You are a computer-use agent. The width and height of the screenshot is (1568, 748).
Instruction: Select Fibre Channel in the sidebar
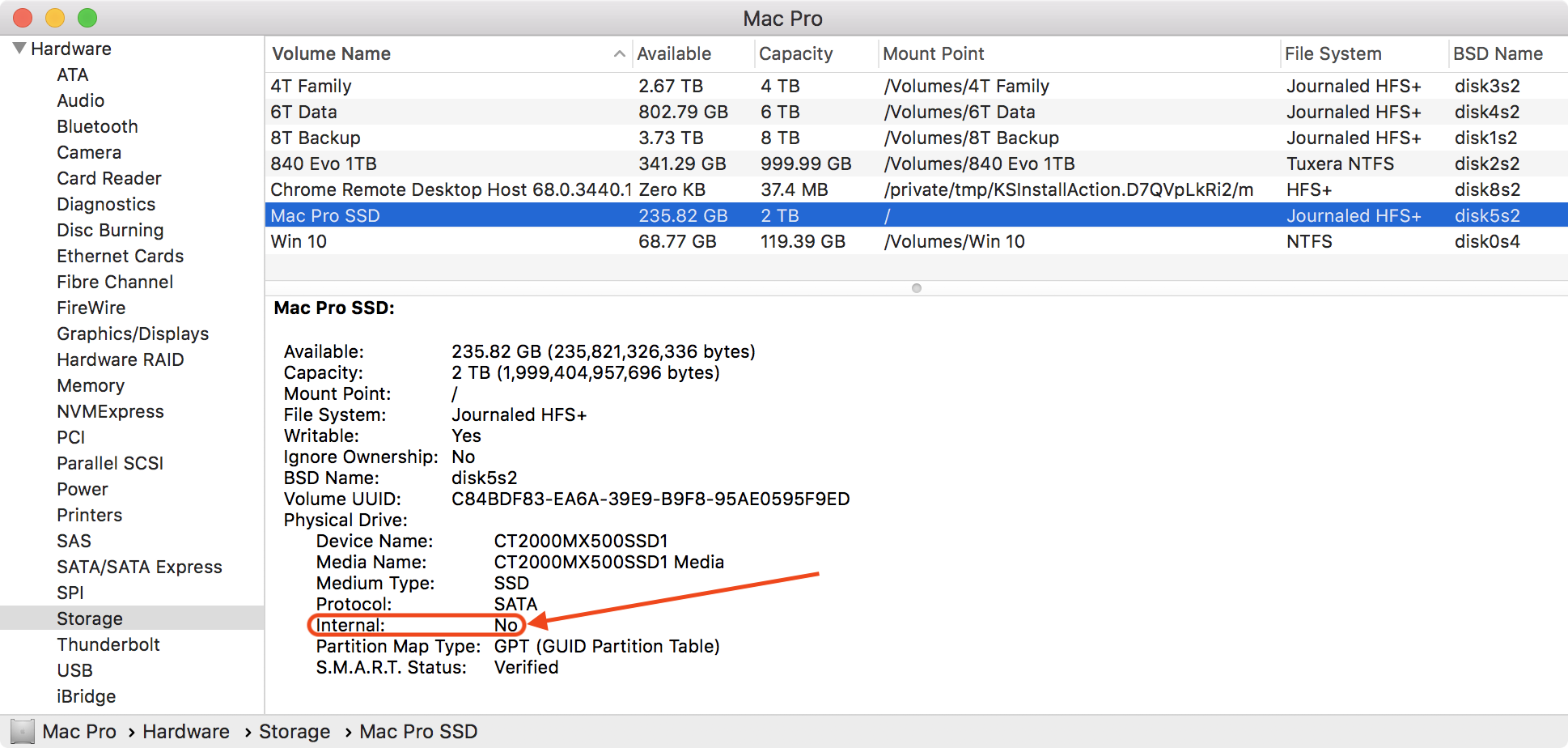point(115,282)
